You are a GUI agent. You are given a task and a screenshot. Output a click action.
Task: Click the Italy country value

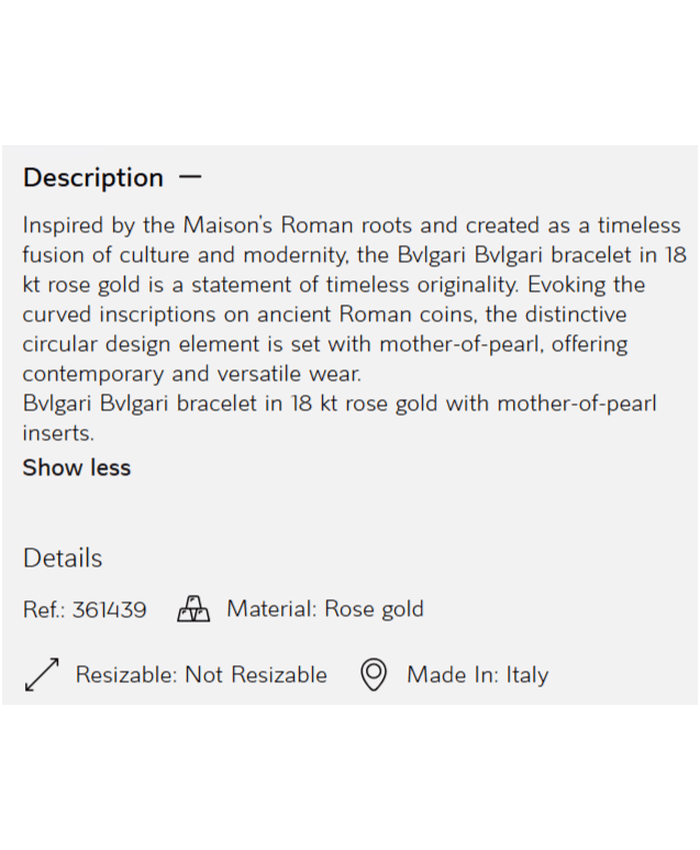[526, 675]
